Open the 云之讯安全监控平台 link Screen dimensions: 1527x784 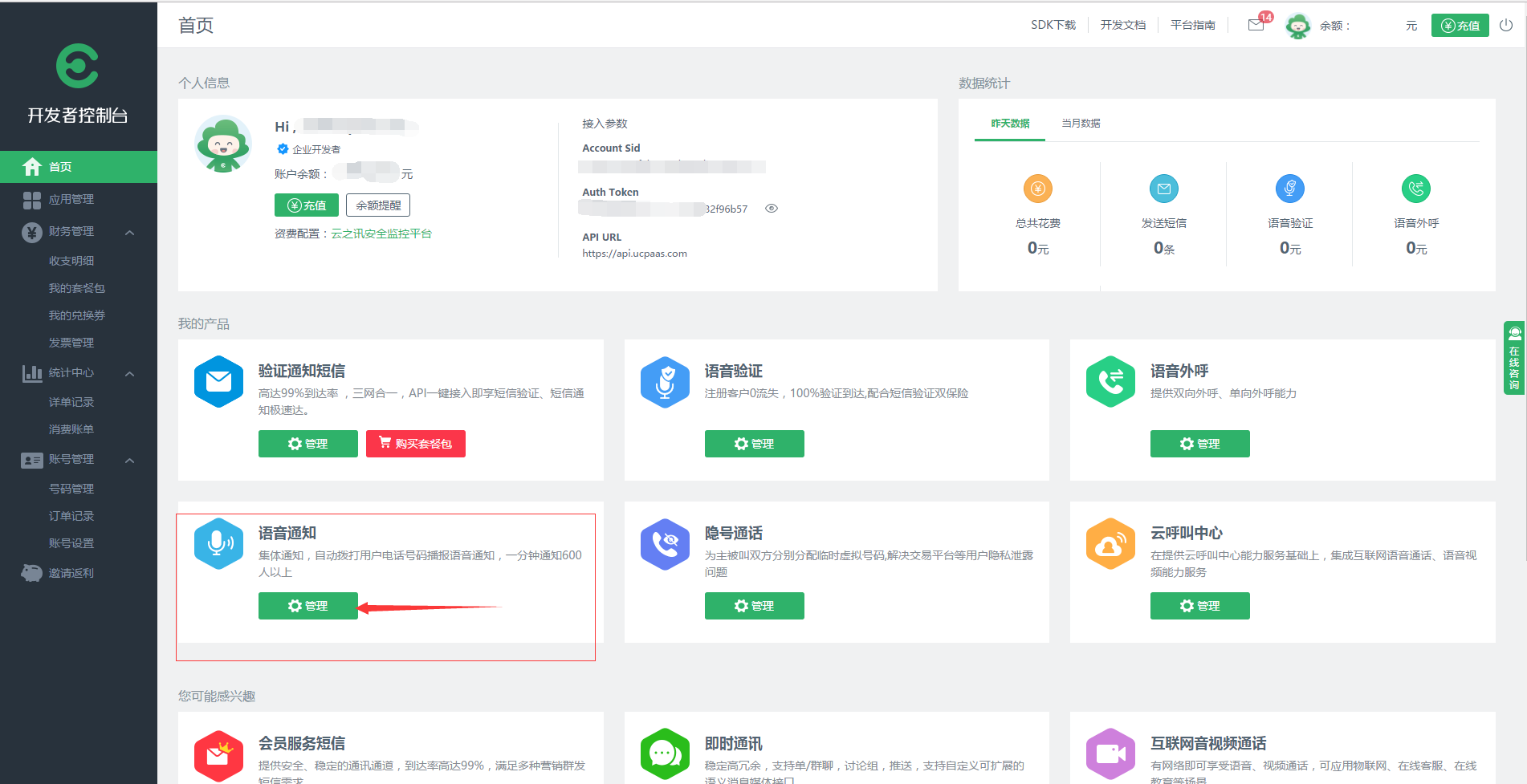(x=381, y=234)
